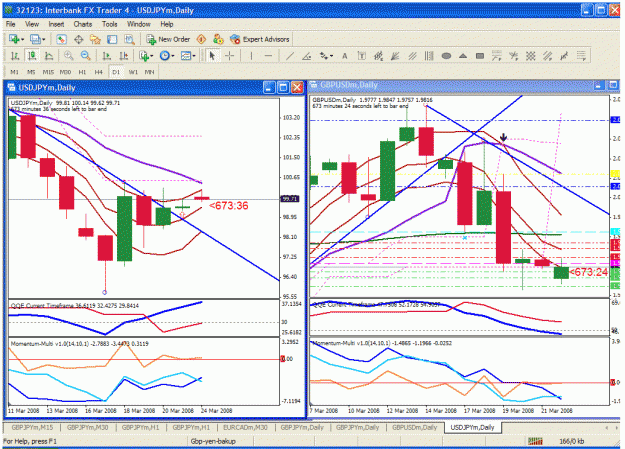Open the Data Window crosshair-target icon
This screenshot has height=449, width=625.
[x=79, y=39]
